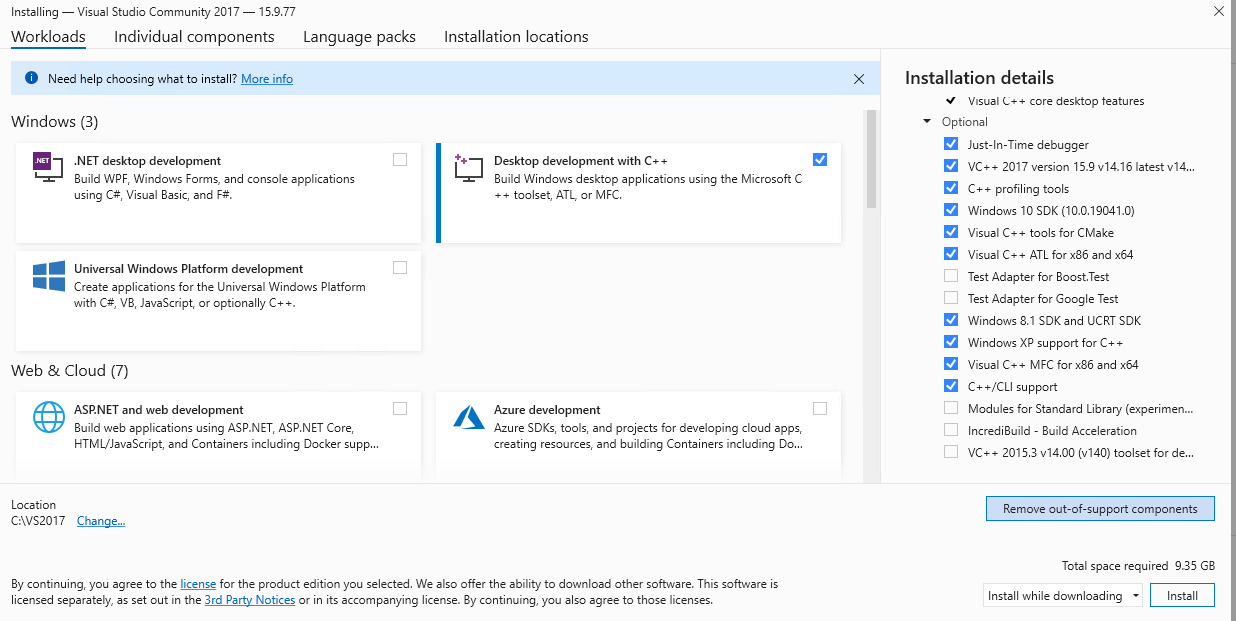Click the ASP.NET and web development globe icon

point(47,417)
